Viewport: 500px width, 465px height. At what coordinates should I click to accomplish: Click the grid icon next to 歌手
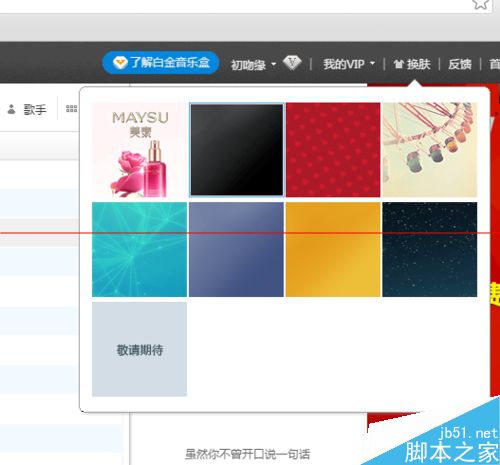click(x=72, y=109)
